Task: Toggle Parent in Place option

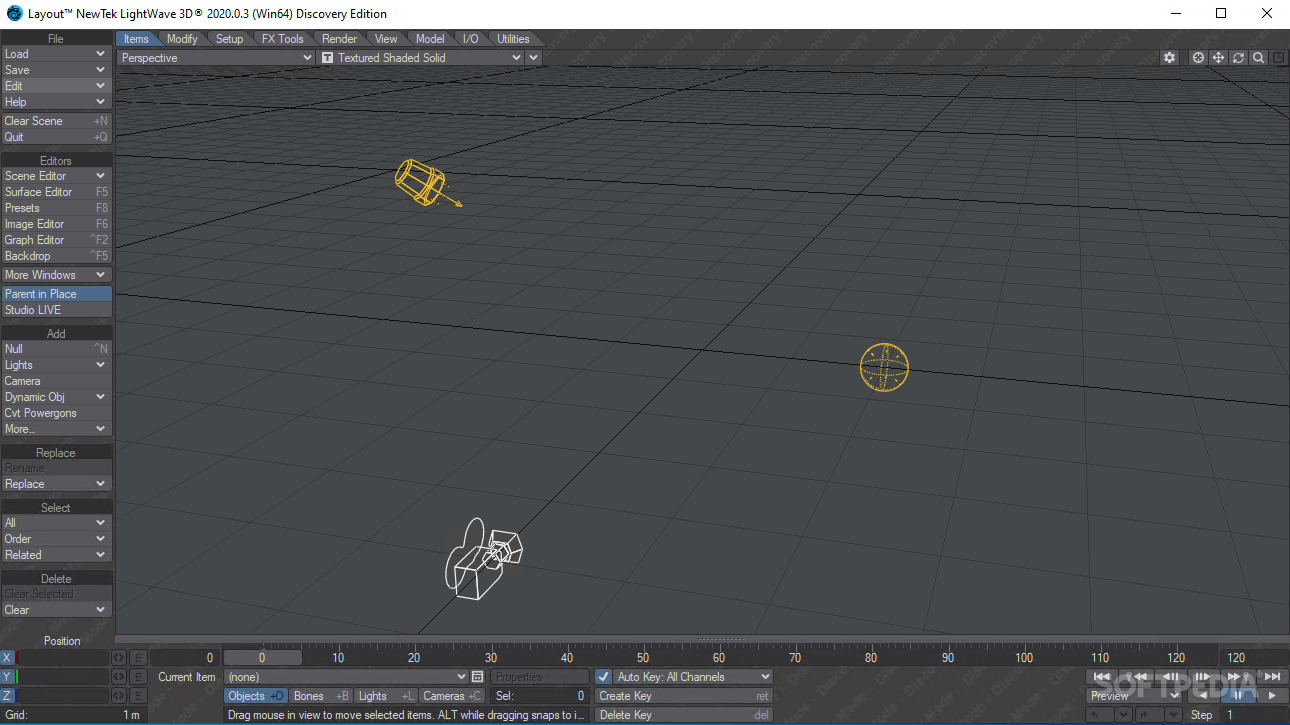Action: tap(56, 294)
